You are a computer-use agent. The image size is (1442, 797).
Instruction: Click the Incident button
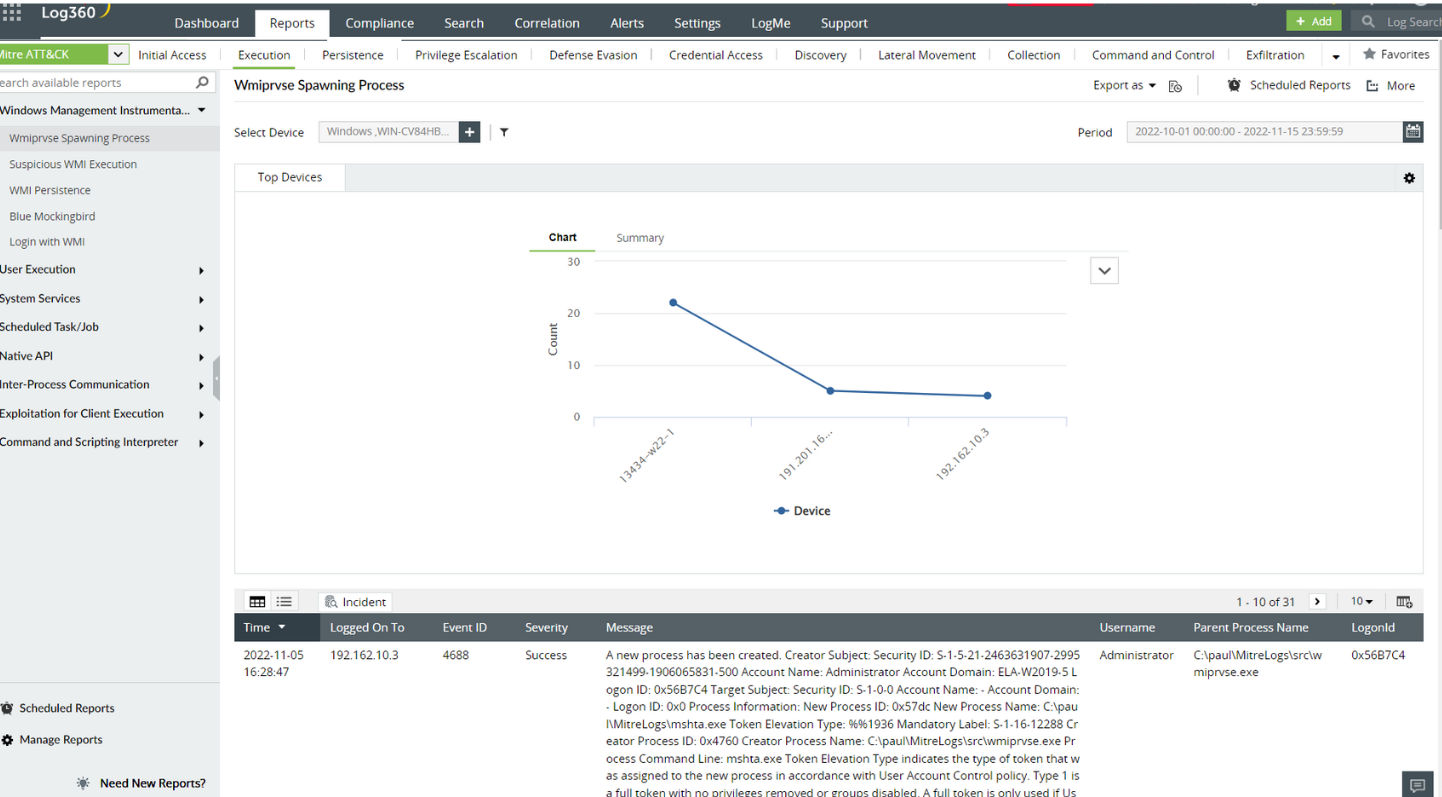pos(355,602)
